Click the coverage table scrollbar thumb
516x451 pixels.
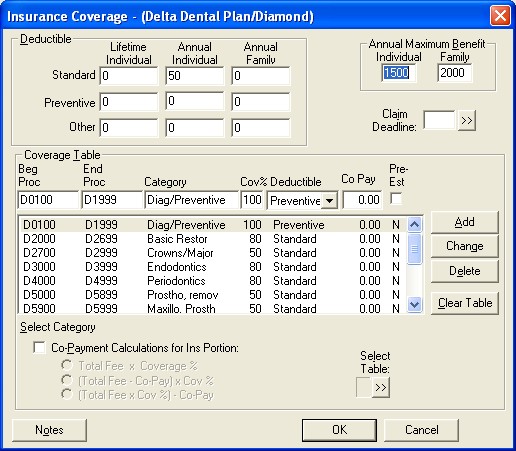(414, 248)
